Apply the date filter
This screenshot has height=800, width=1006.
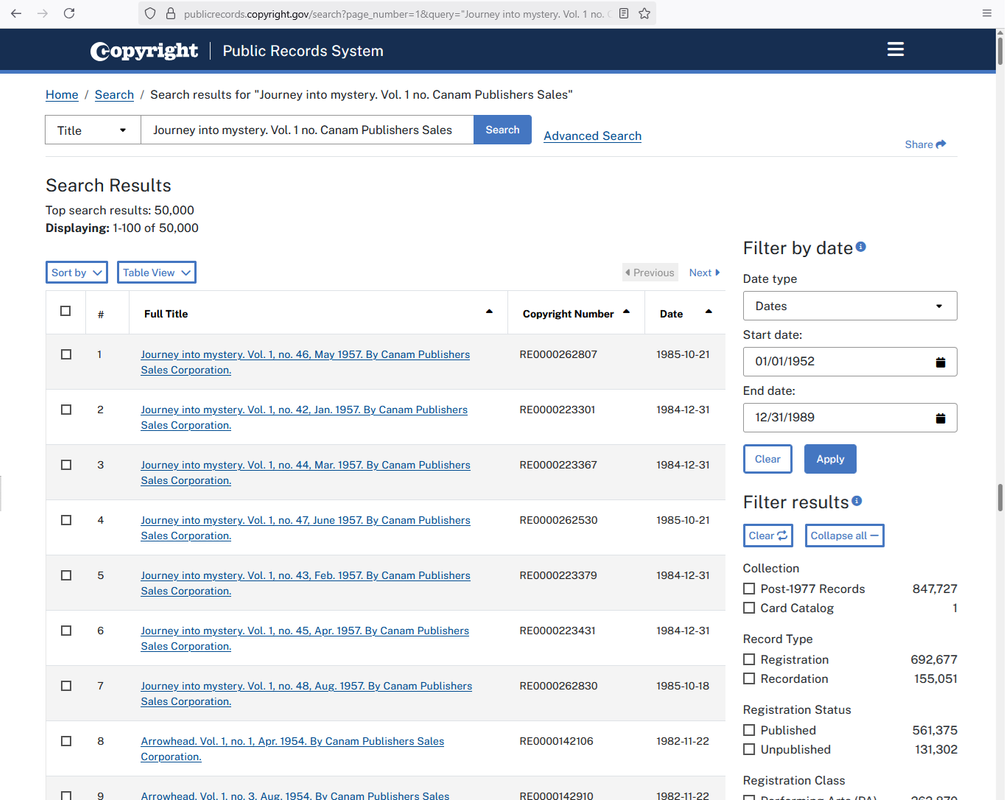pos(830,459)
